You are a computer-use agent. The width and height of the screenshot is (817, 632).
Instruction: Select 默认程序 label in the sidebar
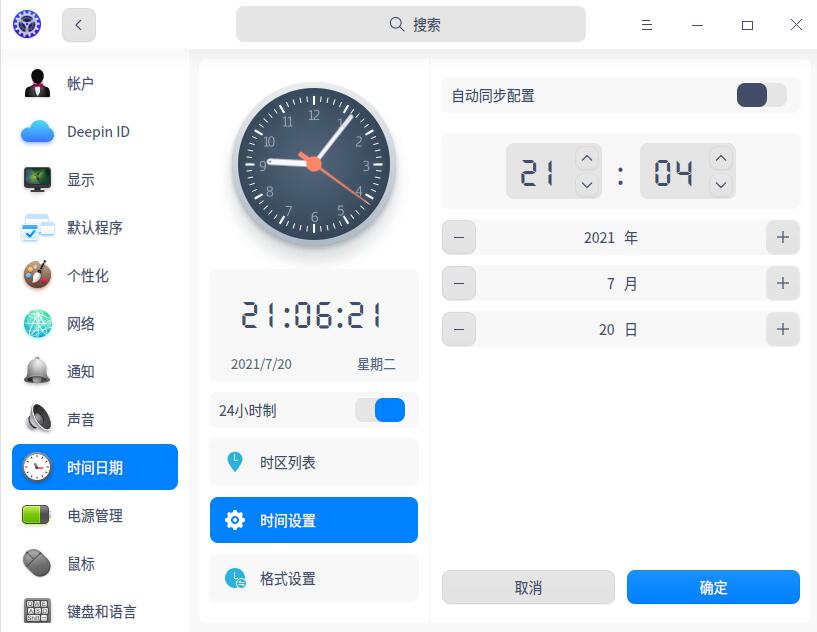pos(95,228)
